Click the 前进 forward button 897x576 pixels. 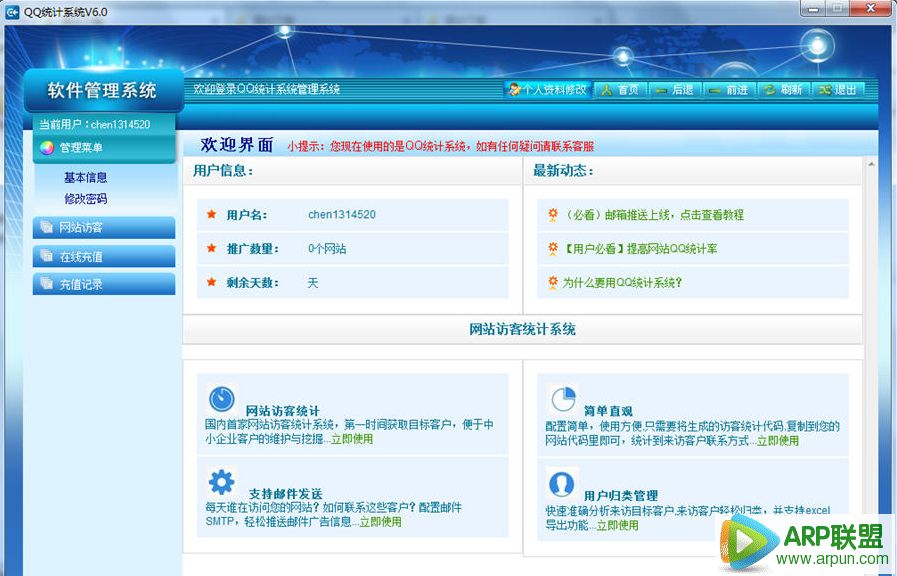pos(729,90)
